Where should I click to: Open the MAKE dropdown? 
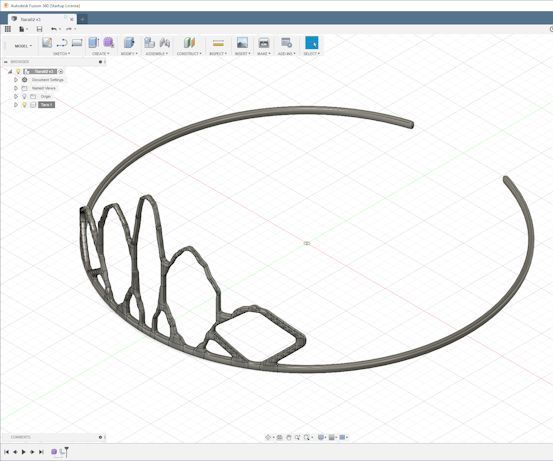point(263,54)
